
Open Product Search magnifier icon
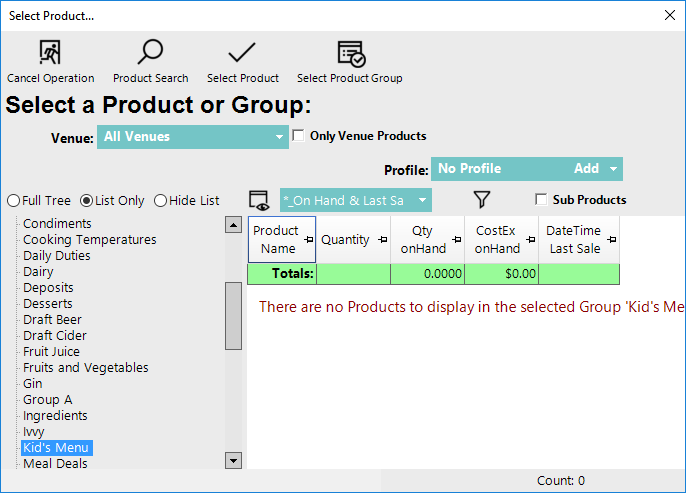[150, 53]
